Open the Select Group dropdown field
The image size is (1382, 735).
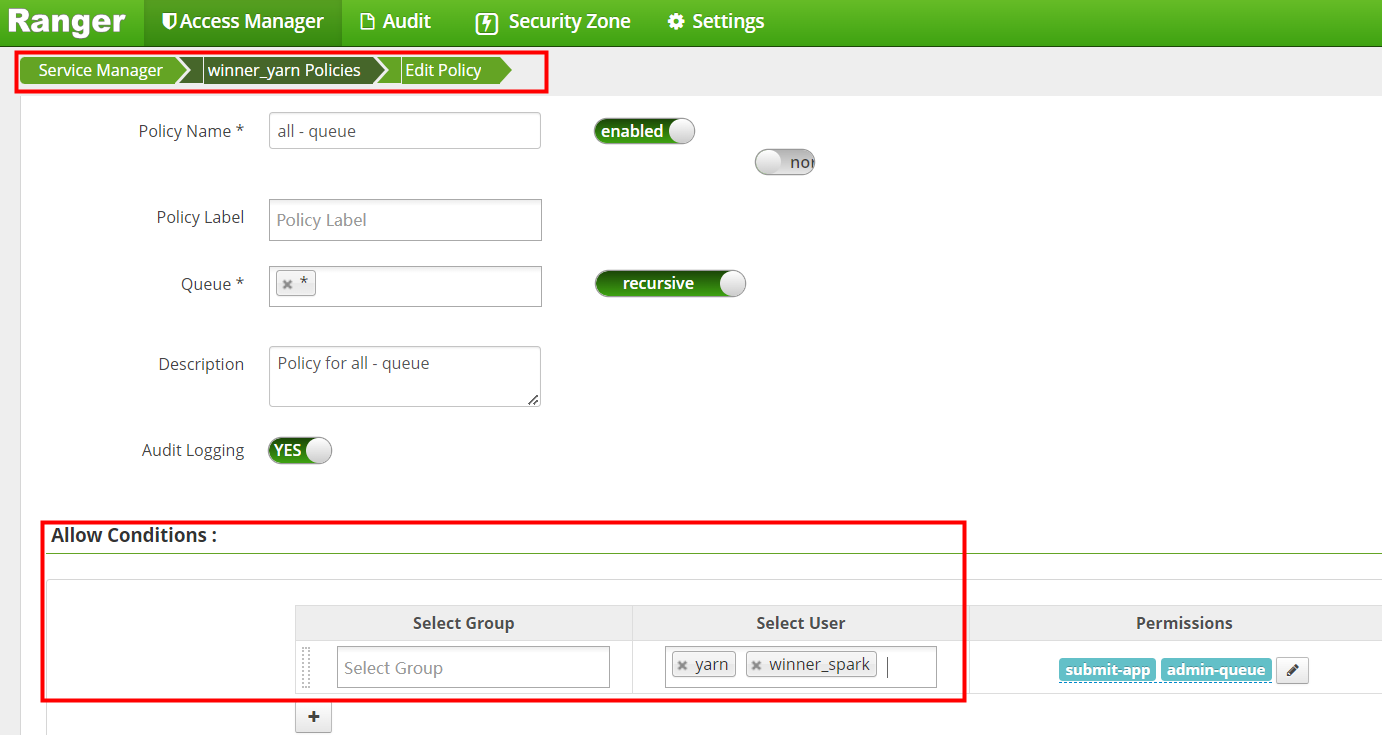pyautogui.click(x=473, y=667)
